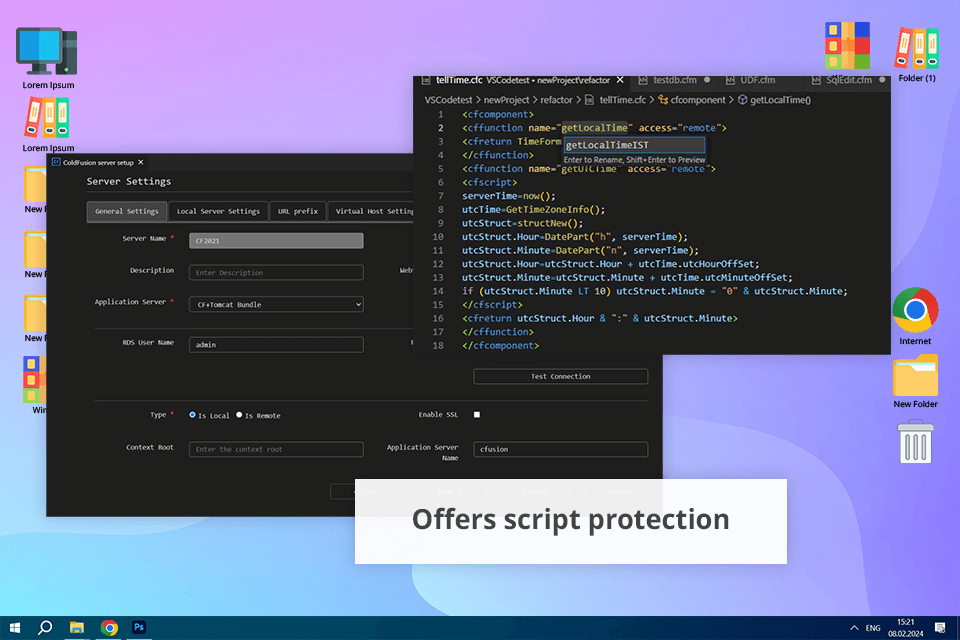
Task: Open Photoshop from the taskbar
Action: [139, 627]
